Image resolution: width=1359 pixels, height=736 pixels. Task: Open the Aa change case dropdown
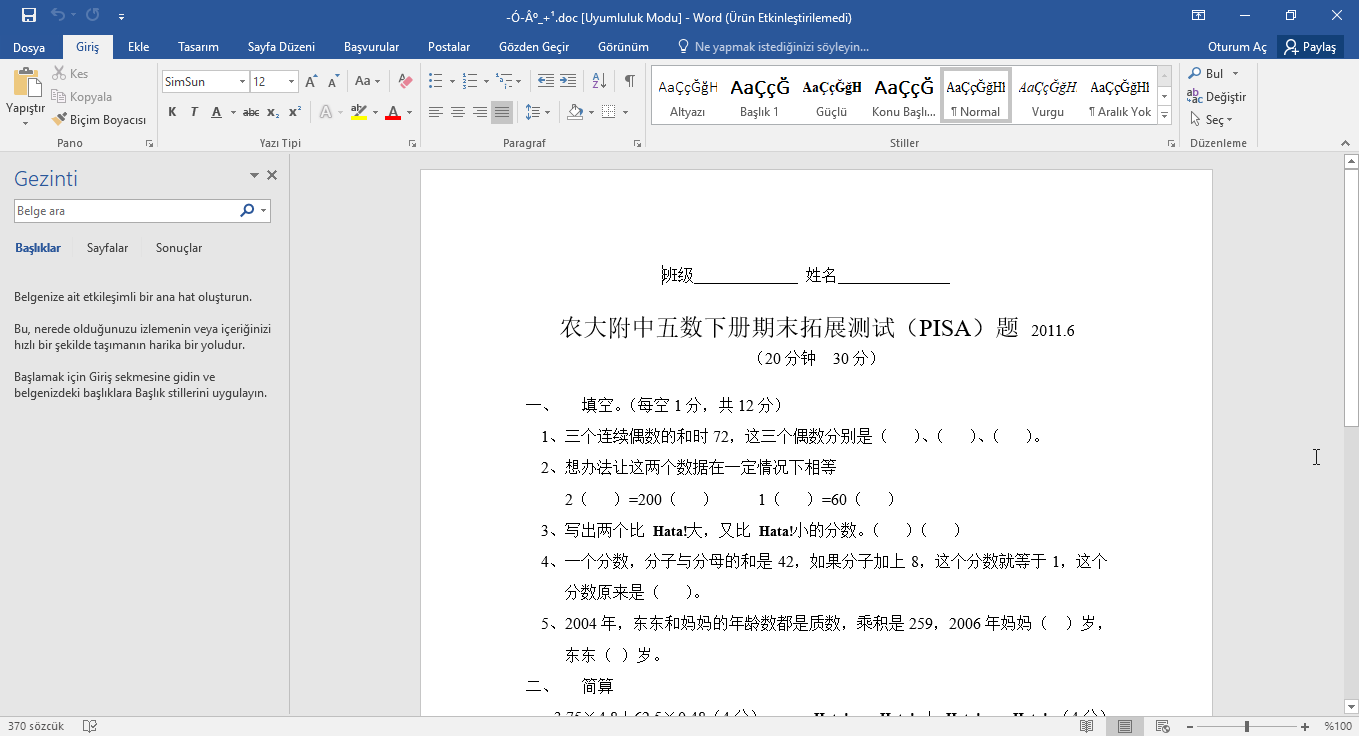tap(366, 81)
